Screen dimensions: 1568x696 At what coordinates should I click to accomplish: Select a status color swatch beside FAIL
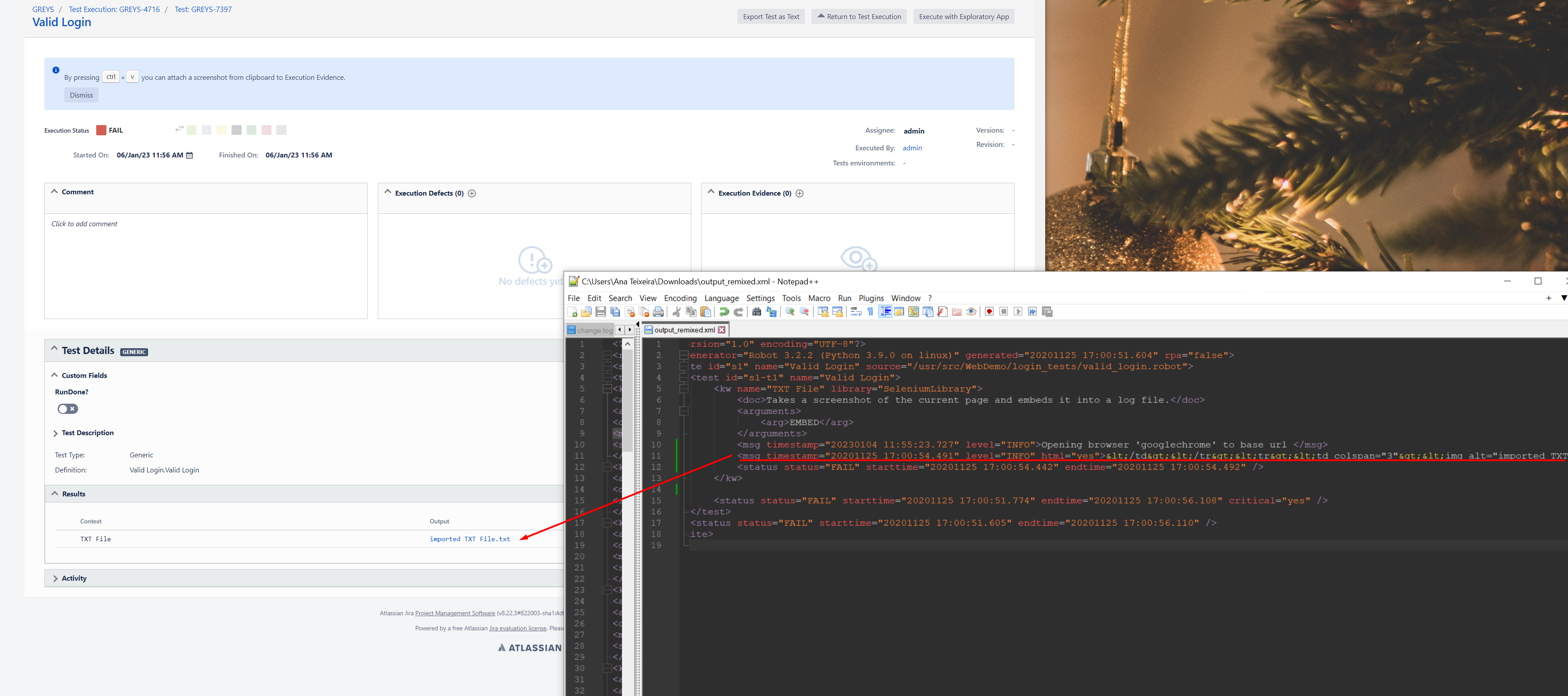192,130
